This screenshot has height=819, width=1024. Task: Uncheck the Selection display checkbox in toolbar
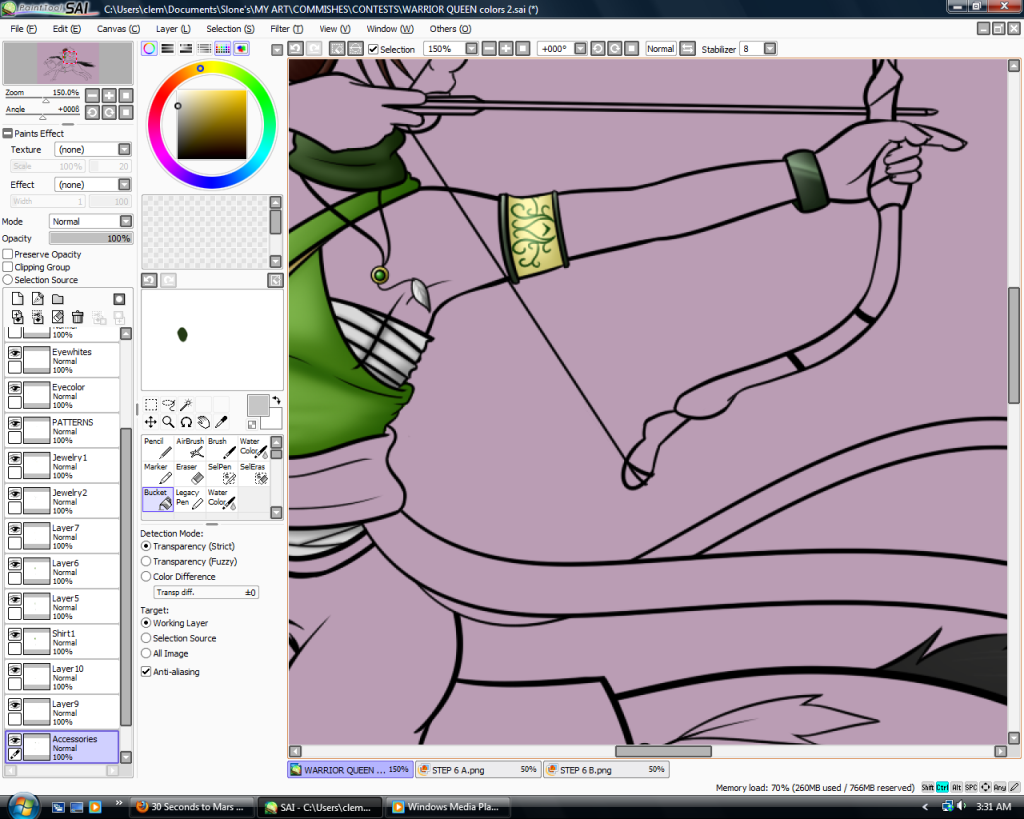[x=374, y=49]
